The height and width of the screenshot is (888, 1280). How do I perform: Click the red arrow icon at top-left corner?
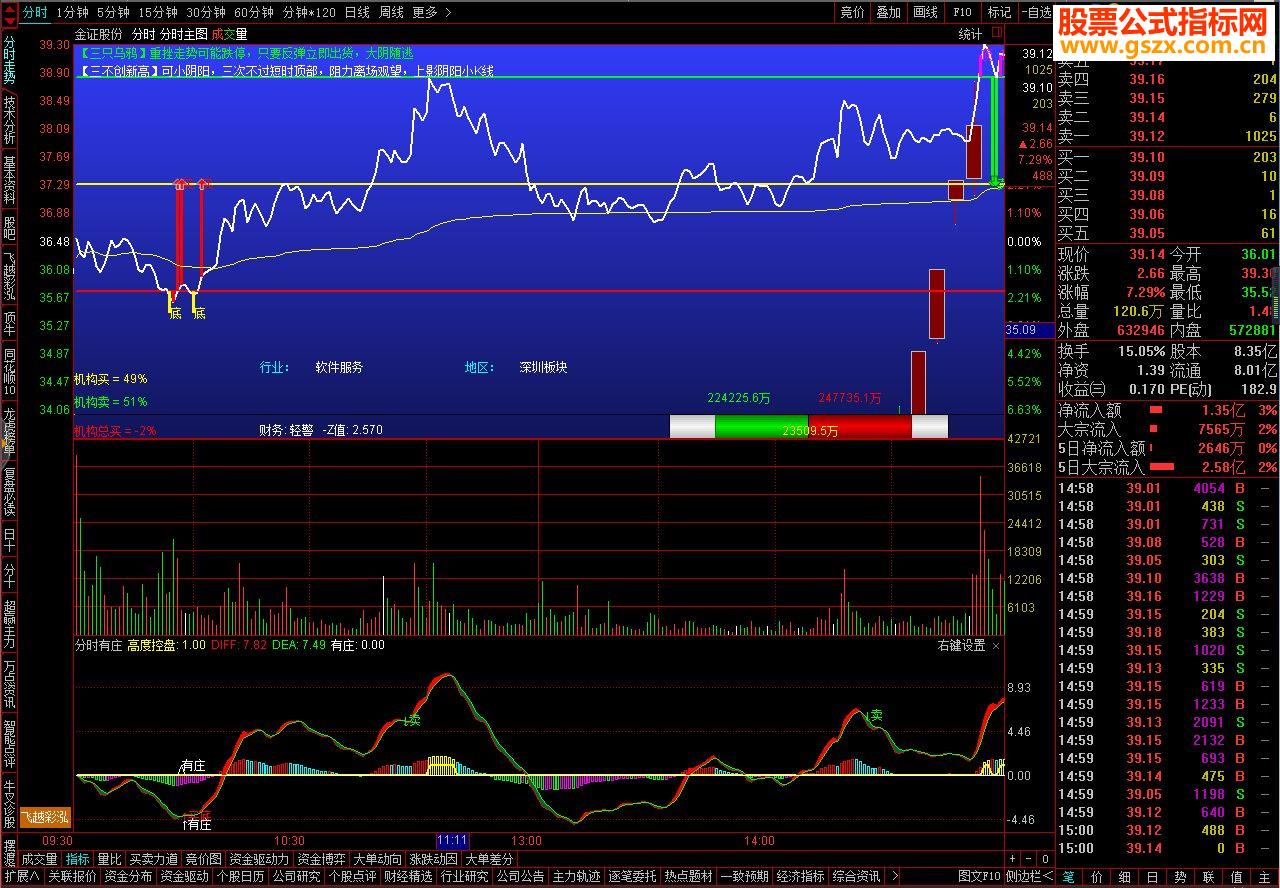[9, 12]
